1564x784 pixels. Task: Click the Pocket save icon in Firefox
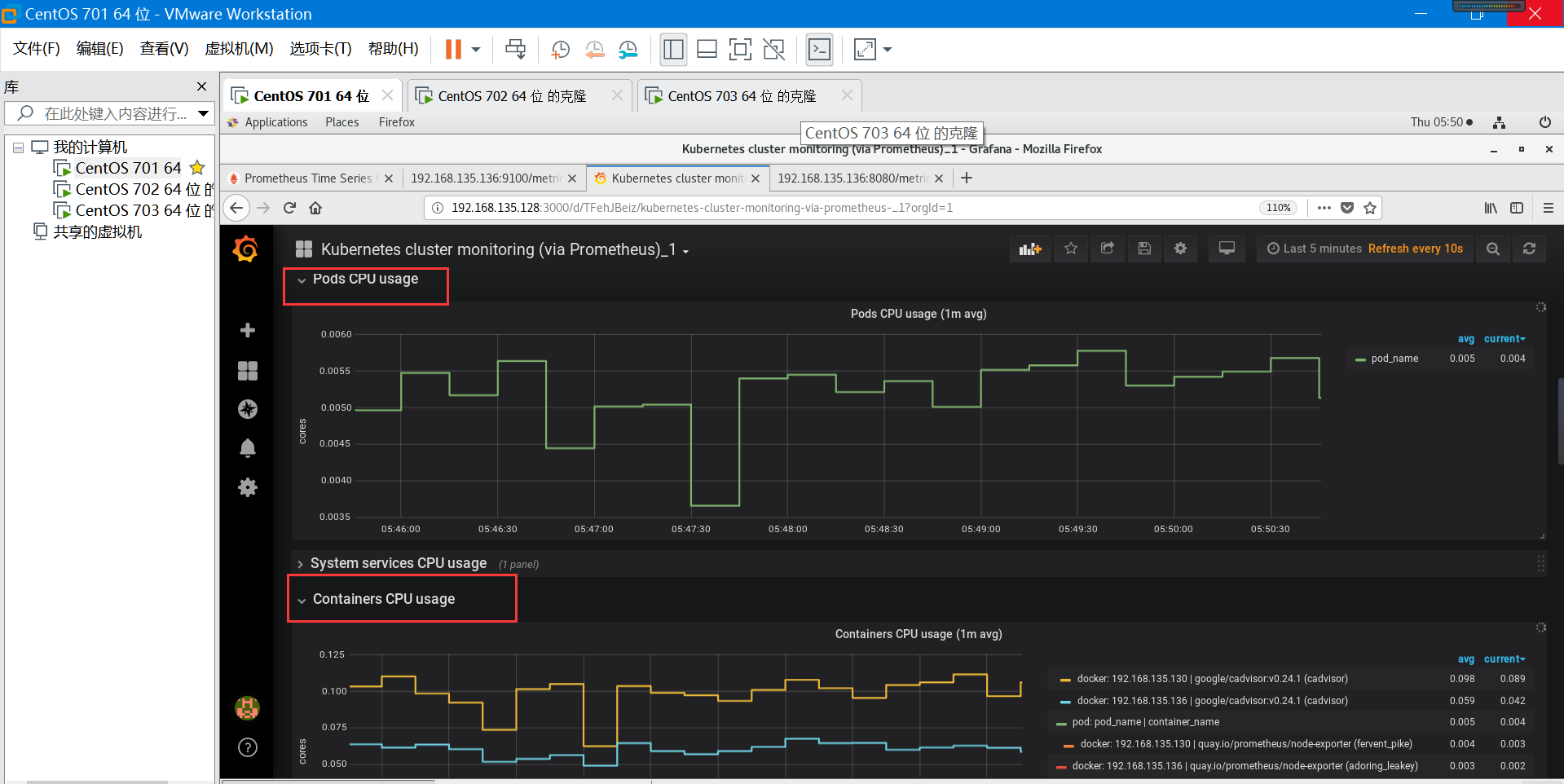(x=1347, y=208)
